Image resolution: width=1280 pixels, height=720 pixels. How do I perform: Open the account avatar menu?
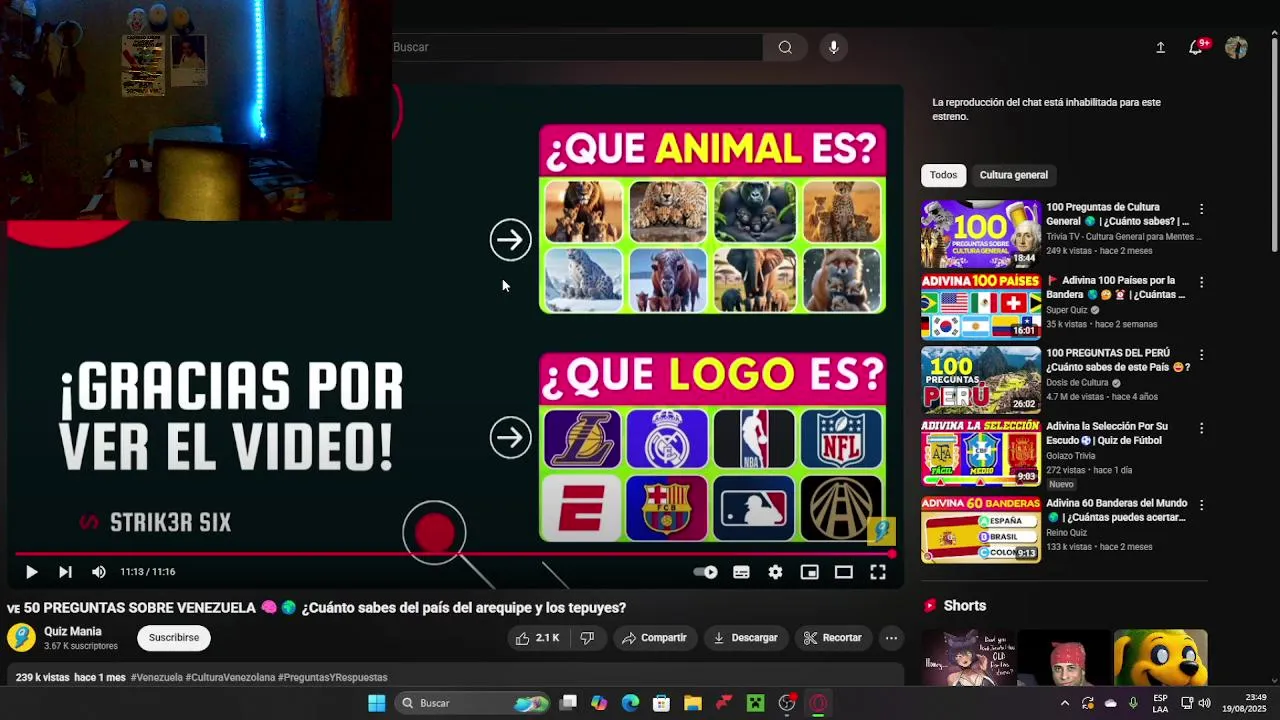[x=1236, y=47]
